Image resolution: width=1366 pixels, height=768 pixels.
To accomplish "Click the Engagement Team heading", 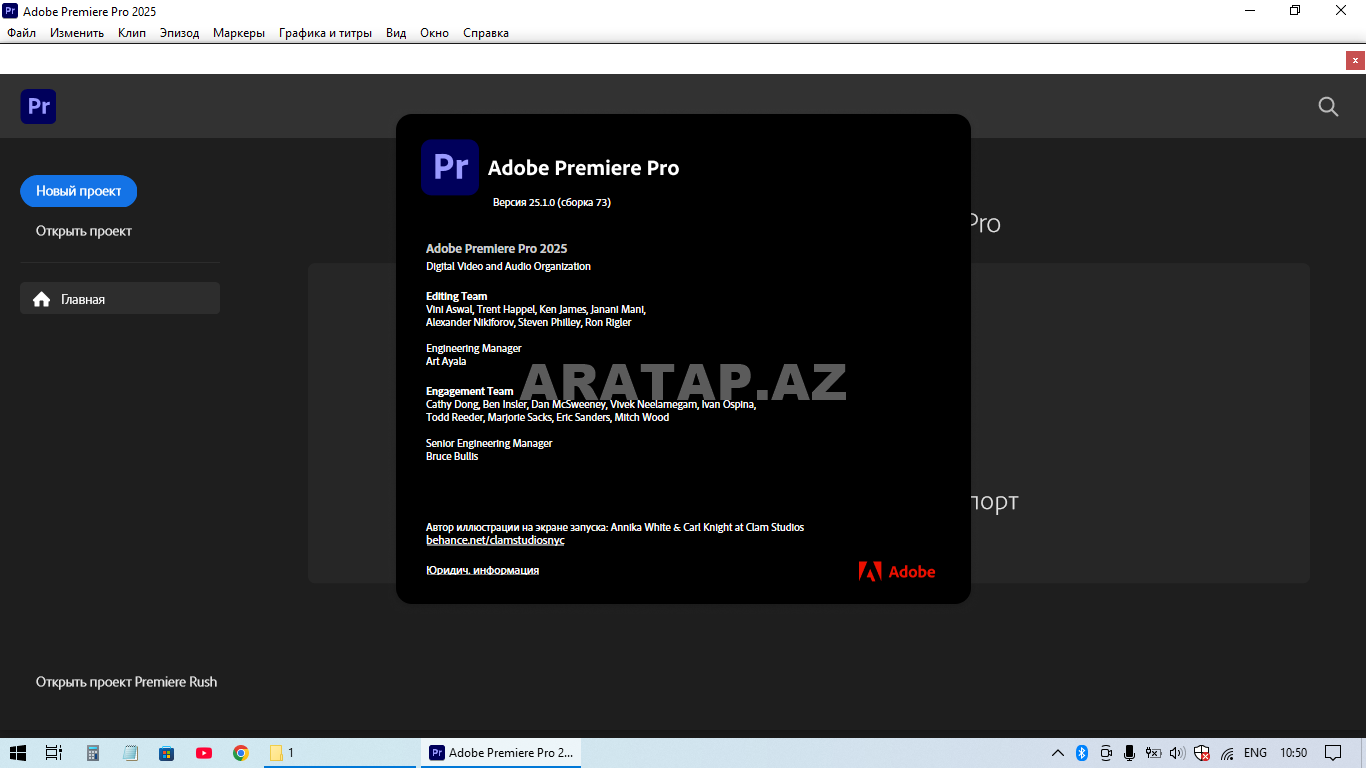I will (x=470, y=391).
